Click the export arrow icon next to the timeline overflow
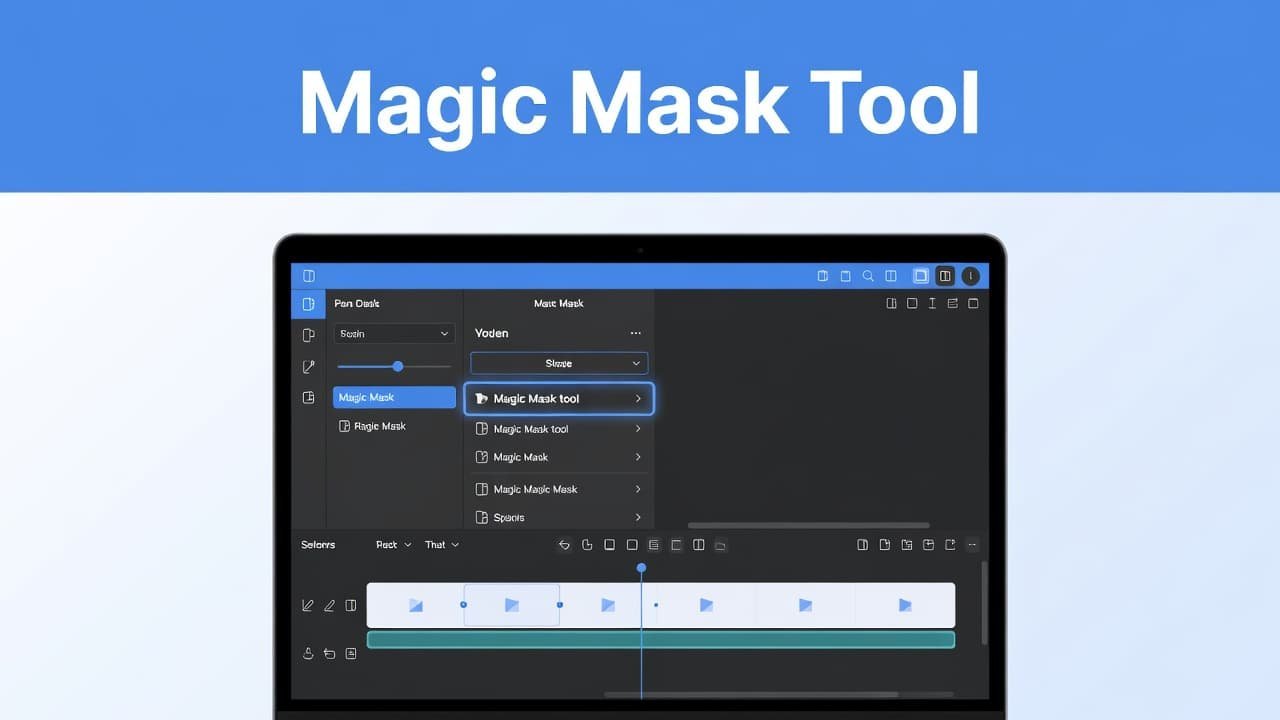Screen dimensions: 1280x720 coord(950,545)
